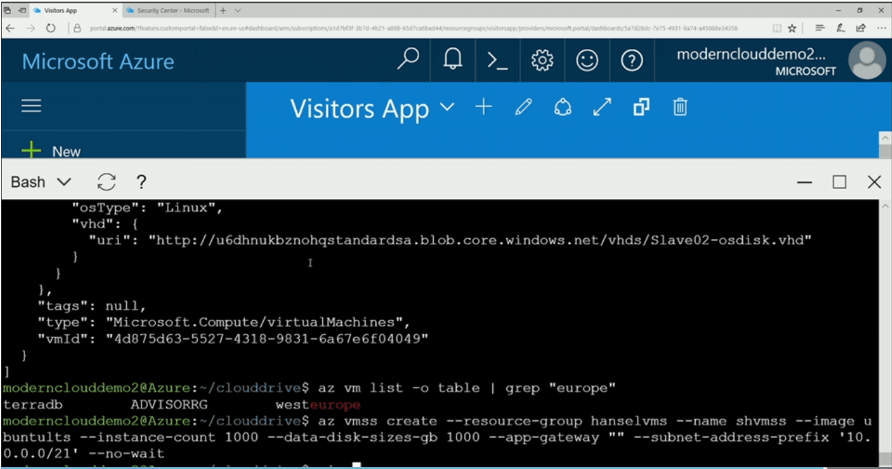The image size is (892, 469).
Task: Click the New resource button
Action: pos(51,151)
